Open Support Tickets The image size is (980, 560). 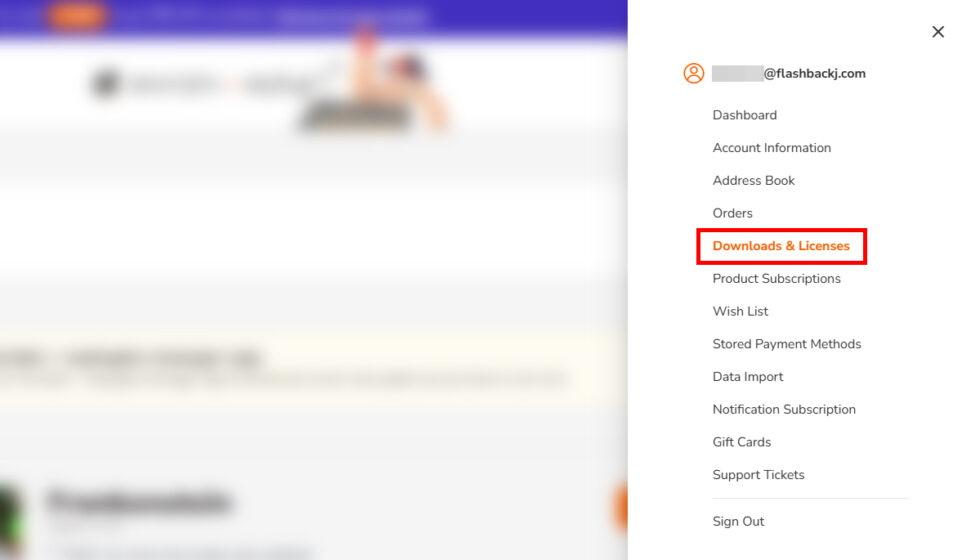(x=758, y=475)
